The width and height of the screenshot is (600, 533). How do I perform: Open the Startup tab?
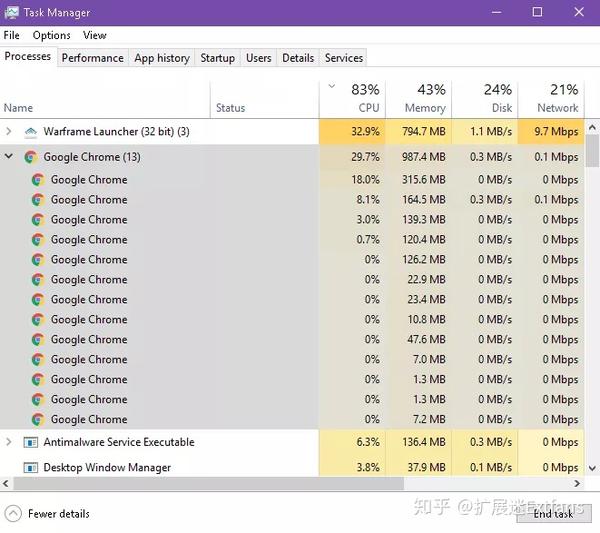pyautogui.click(x=217, y=58)
